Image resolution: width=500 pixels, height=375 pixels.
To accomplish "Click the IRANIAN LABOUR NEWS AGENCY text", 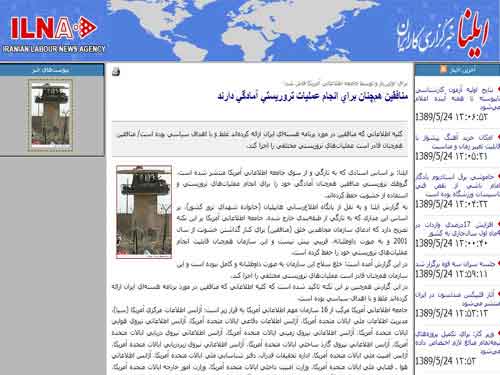I will pyautogui.click(x=54, y=49).
